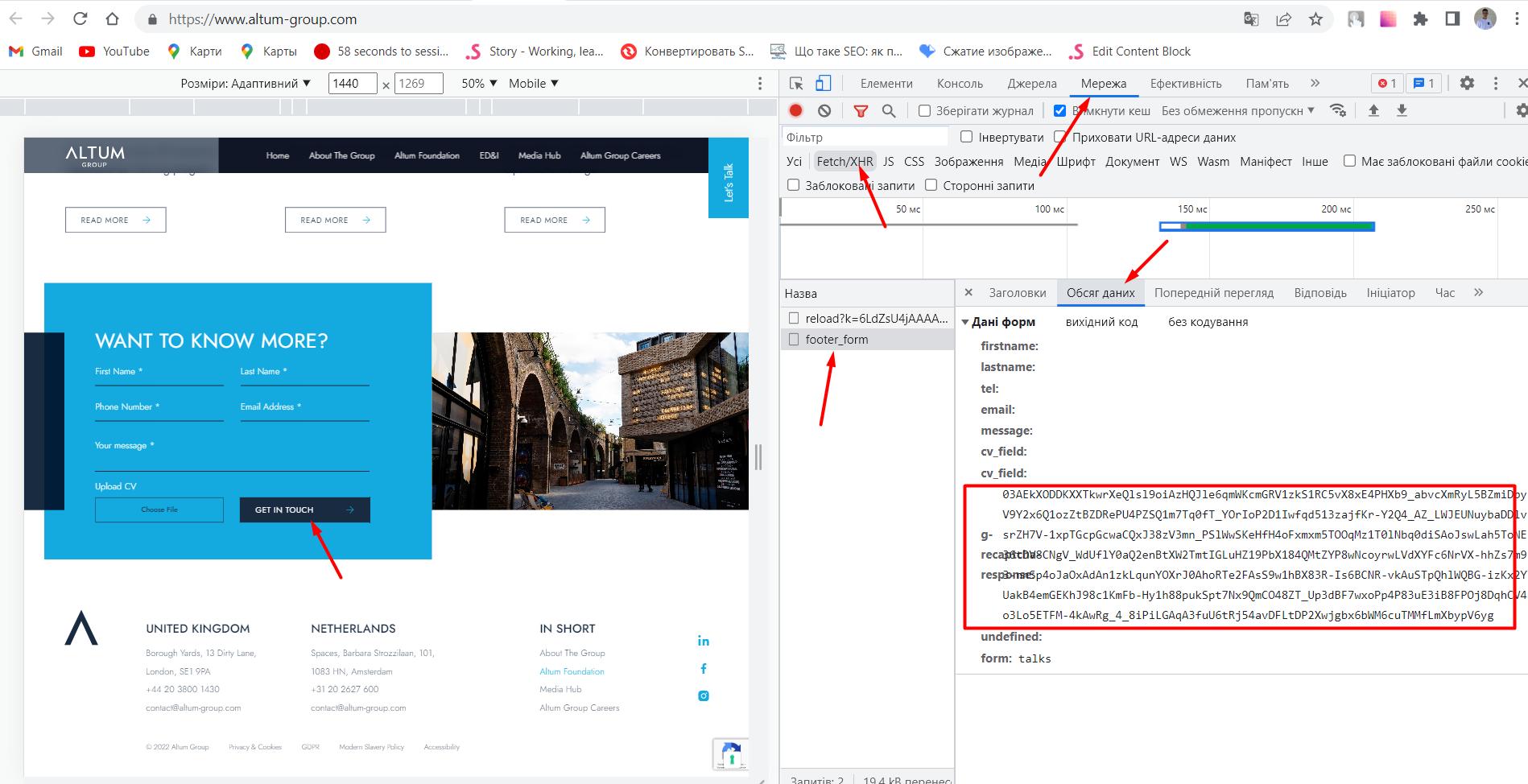Tick the Приховати URL-адреси даних checkbox
The height and width of the screenshot is (784, 1528).
click(x=1059, y=137)
